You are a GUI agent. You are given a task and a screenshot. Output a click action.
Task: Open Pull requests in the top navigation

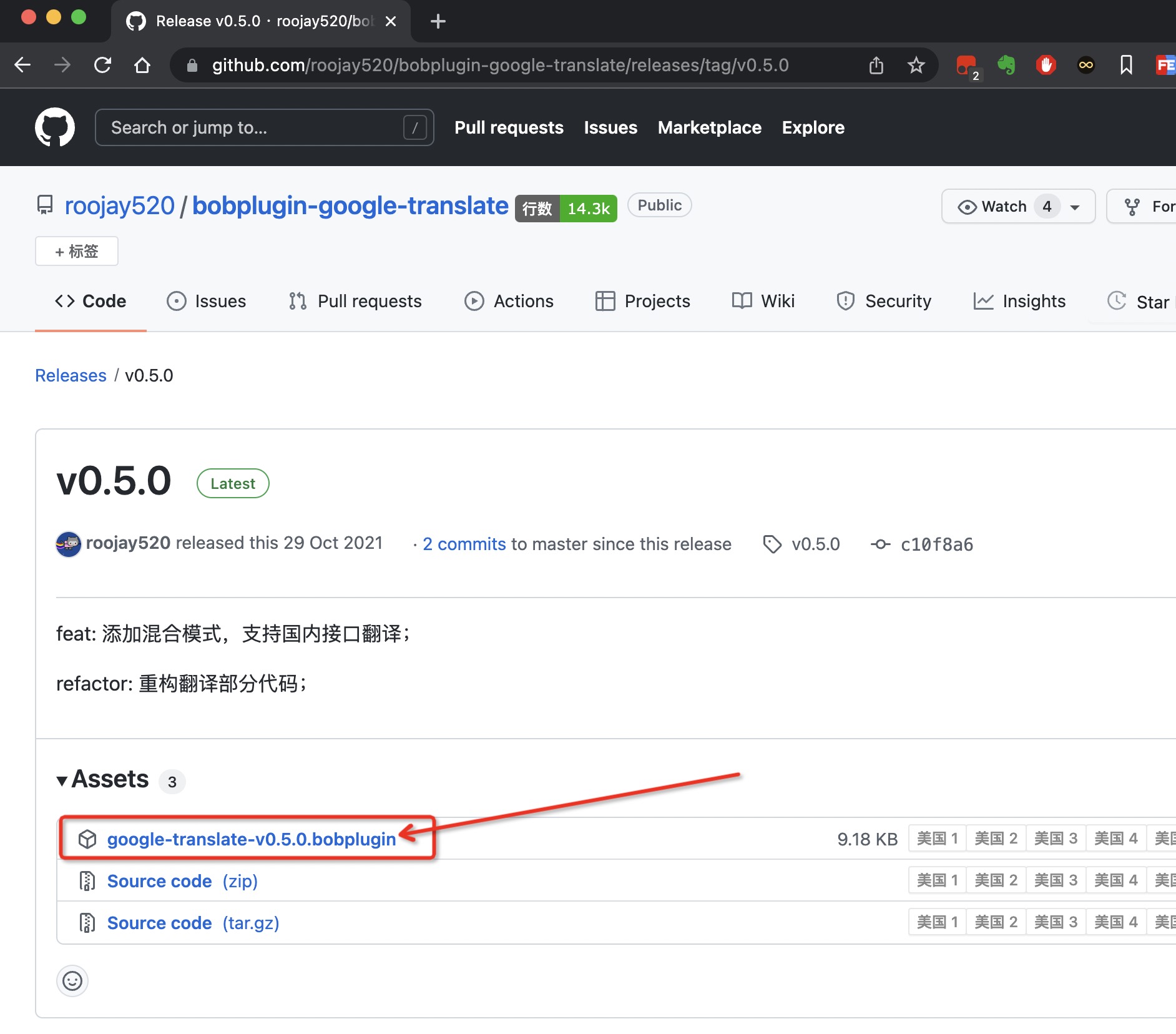click(x=509, y=127)
